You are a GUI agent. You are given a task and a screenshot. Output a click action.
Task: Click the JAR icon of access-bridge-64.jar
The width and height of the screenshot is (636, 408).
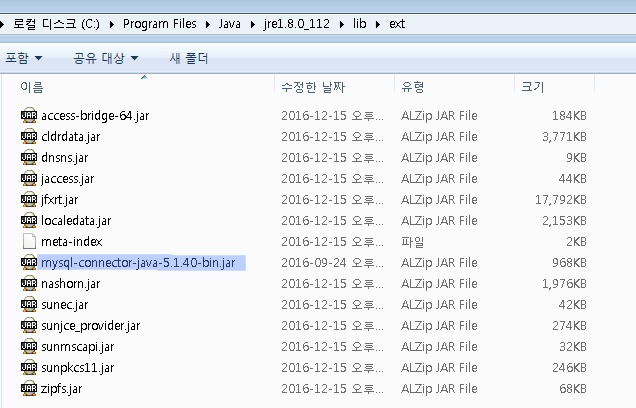29,116
